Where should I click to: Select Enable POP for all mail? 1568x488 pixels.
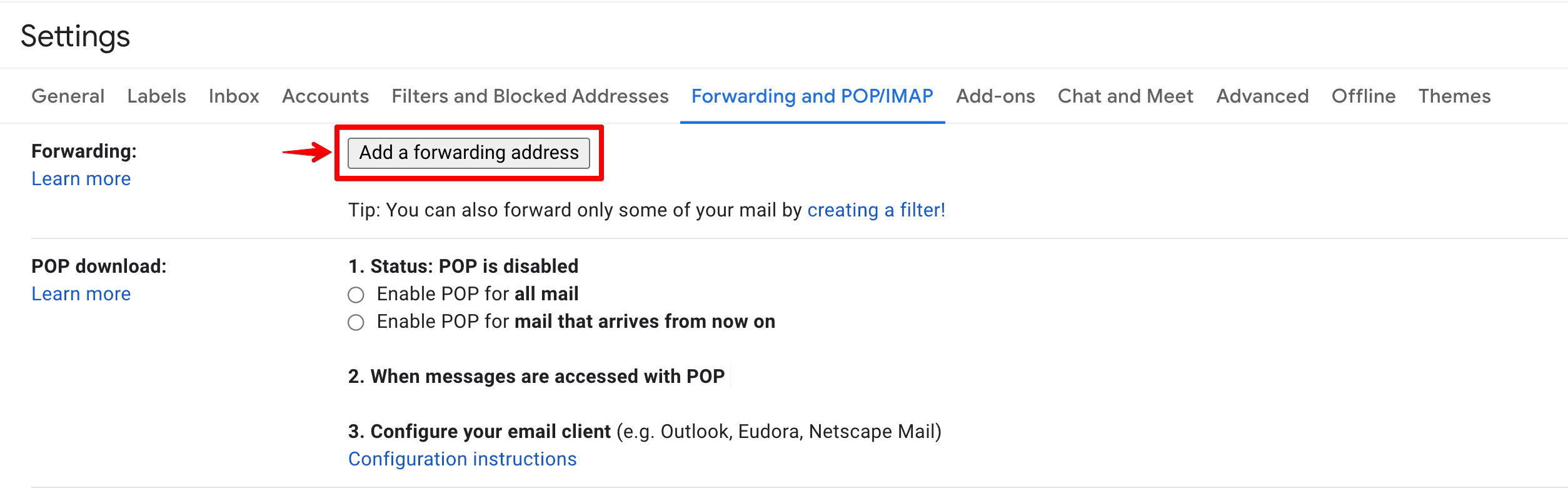[356, 295]
